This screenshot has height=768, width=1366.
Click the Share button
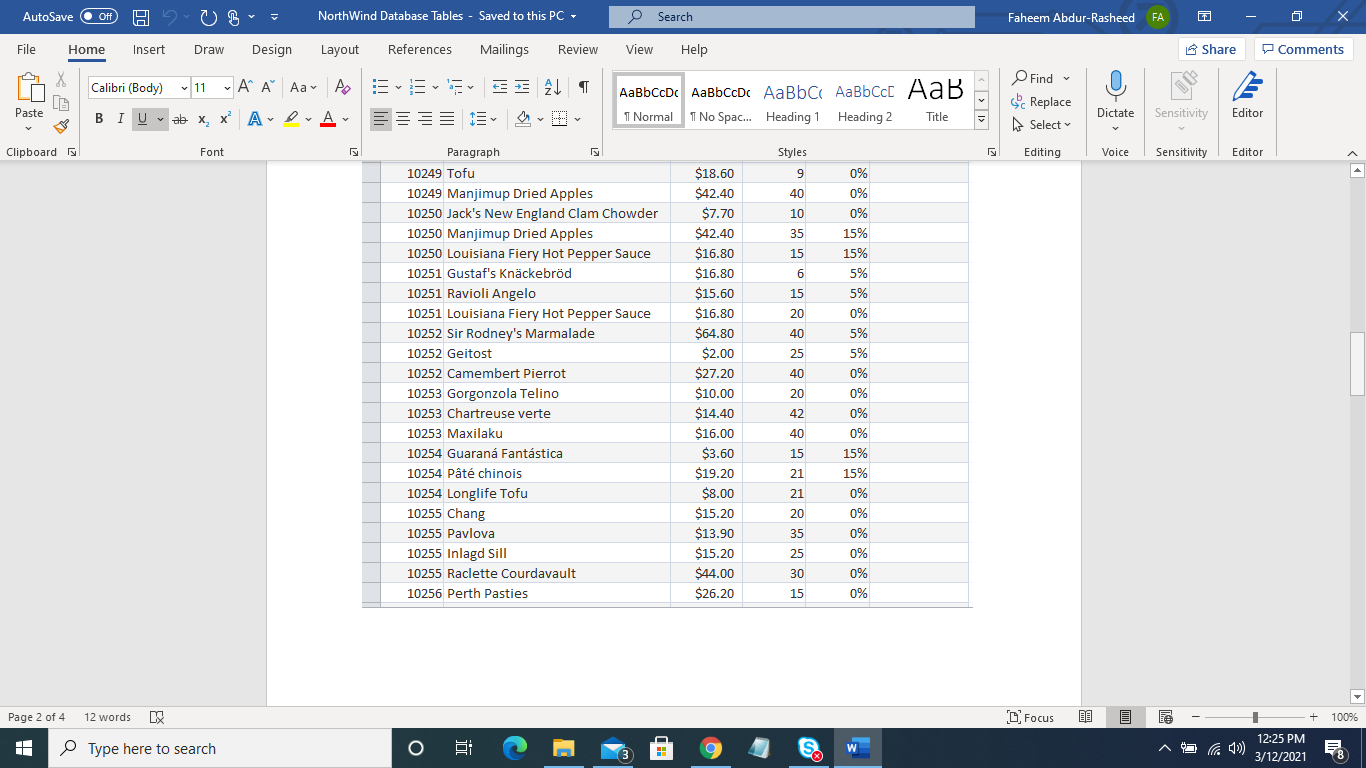click(1210, 48)
